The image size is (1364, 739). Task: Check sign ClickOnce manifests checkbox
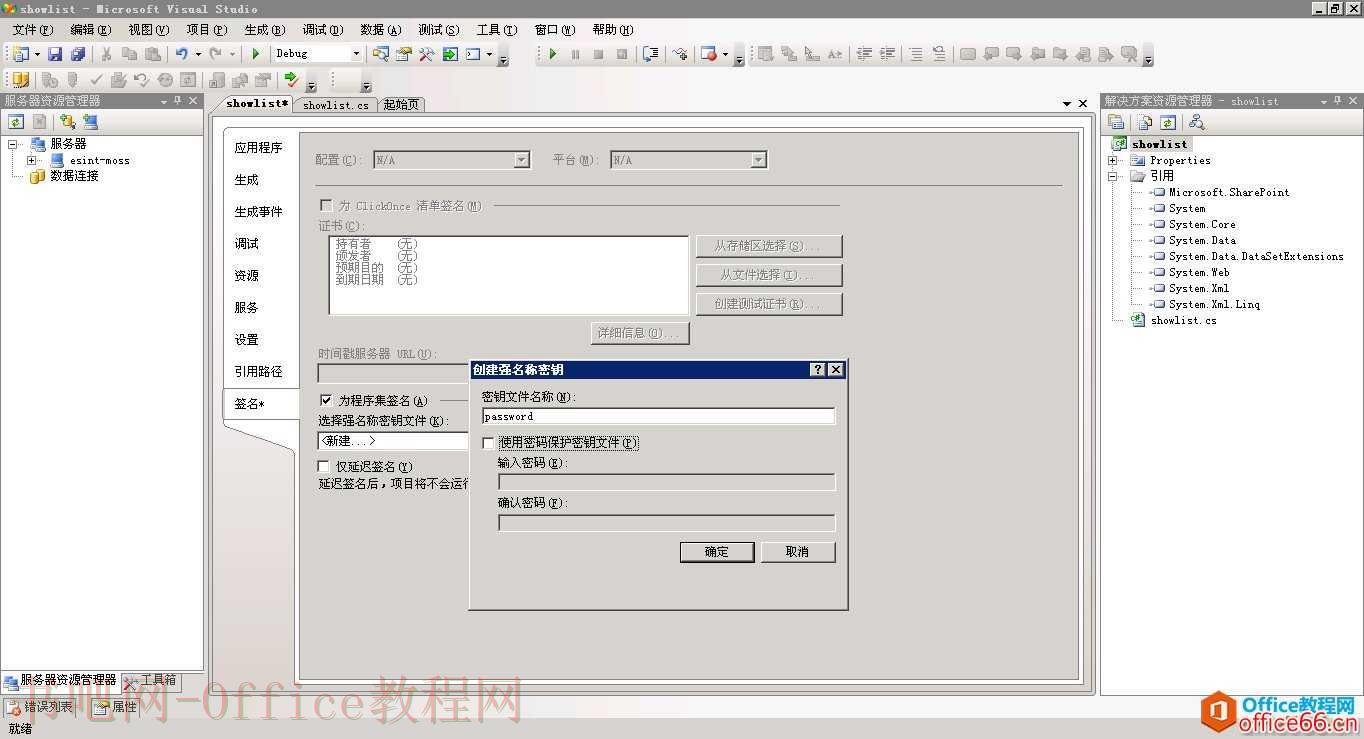pos(325,205)
